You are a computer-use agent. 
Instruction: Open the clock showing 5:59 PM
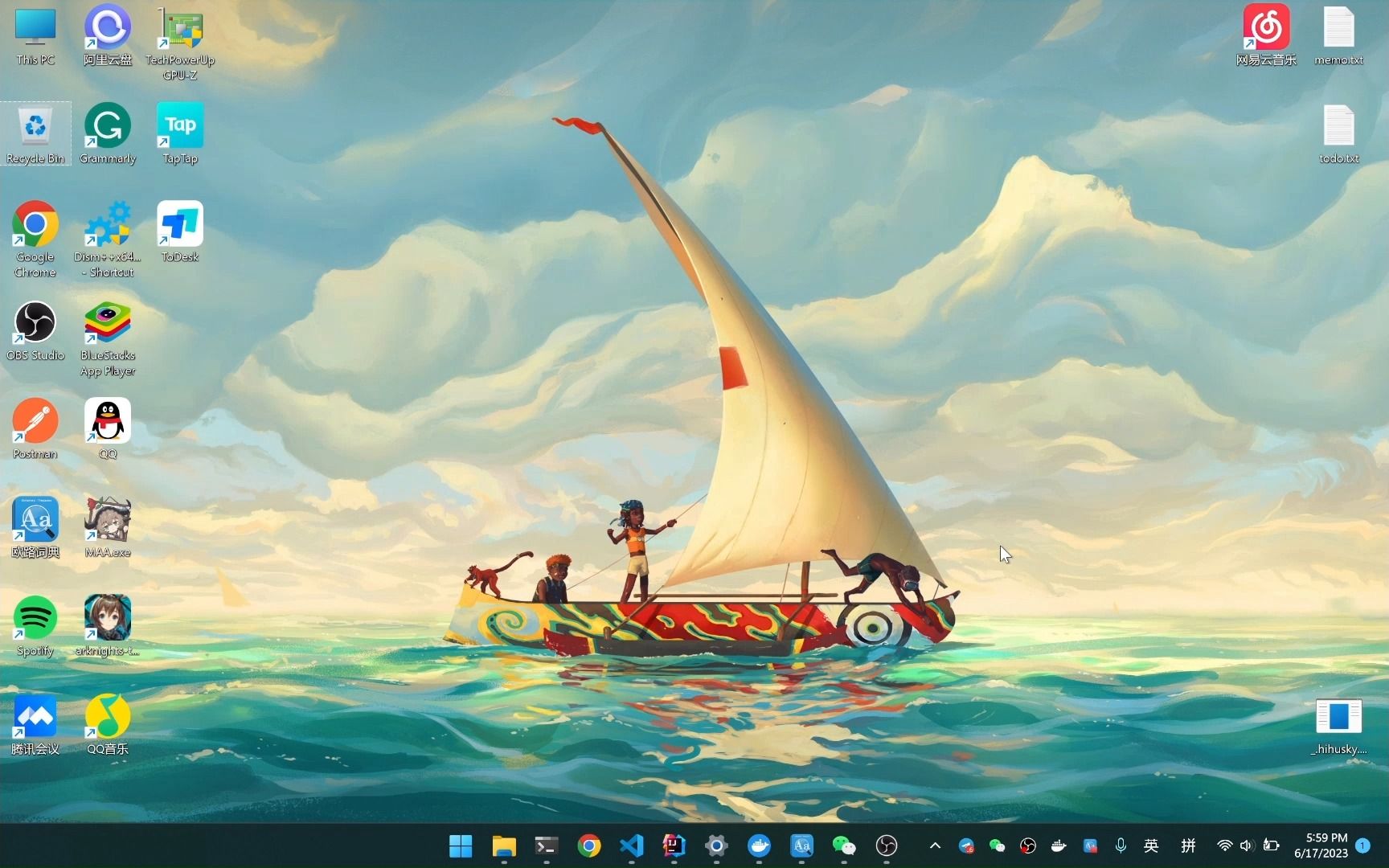1321,845
